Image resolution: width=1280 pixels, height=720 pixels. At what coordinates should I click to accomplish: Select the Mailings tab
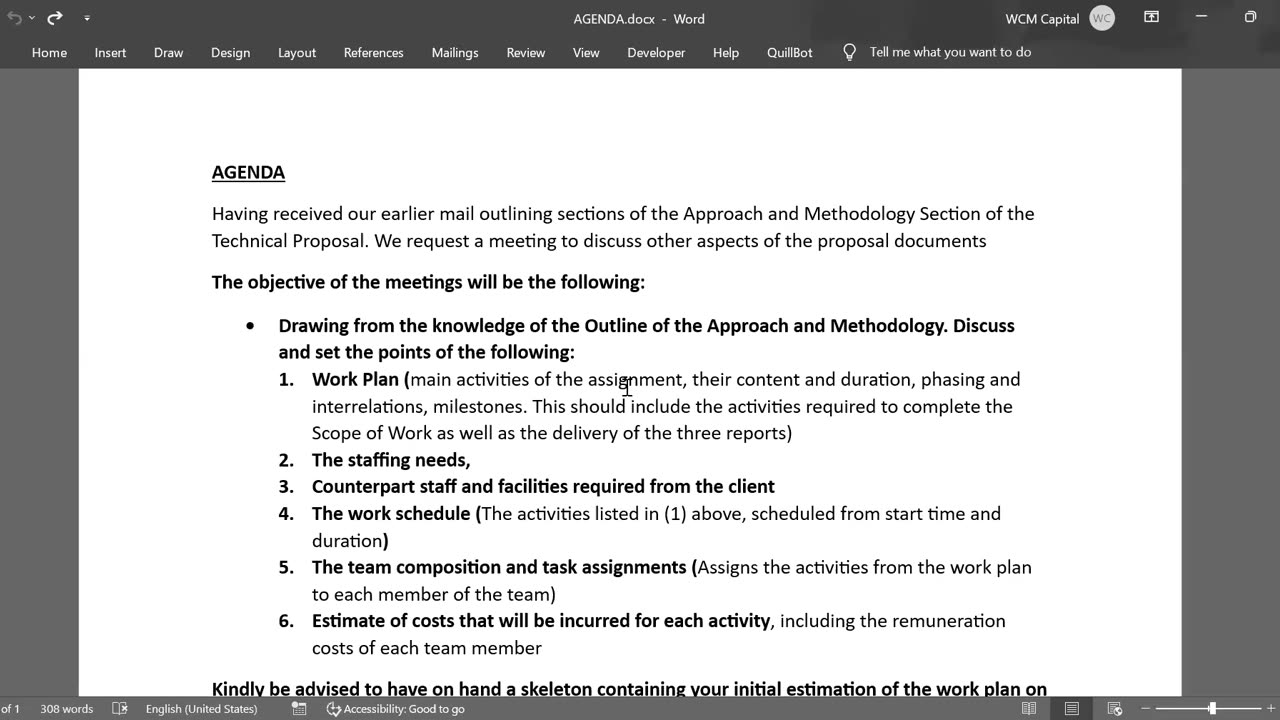(455, 52)
